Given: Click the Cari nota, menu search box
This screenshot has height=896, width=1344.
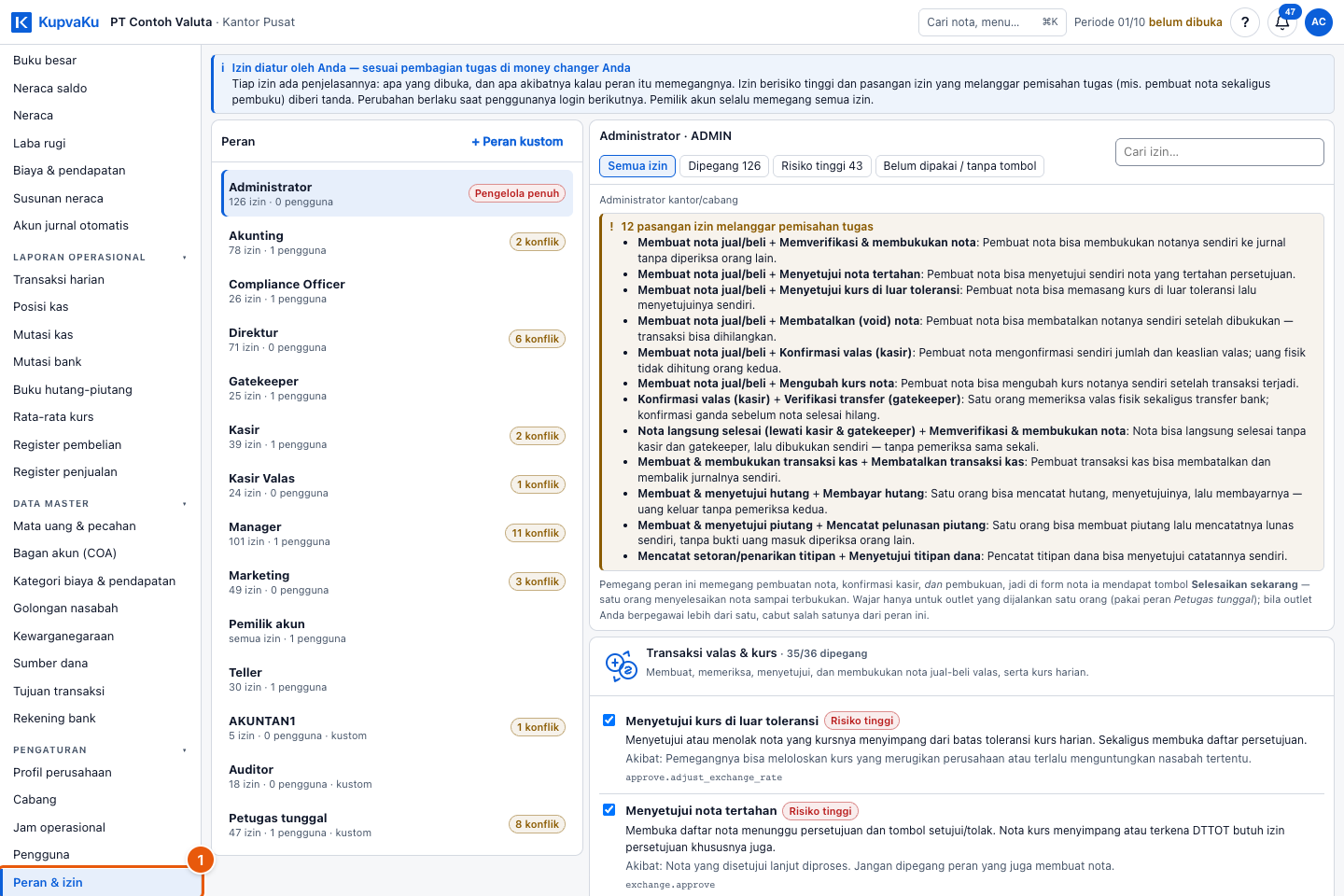Looking at the screenshot, I should pyautogui.click(x=992, y=22).
